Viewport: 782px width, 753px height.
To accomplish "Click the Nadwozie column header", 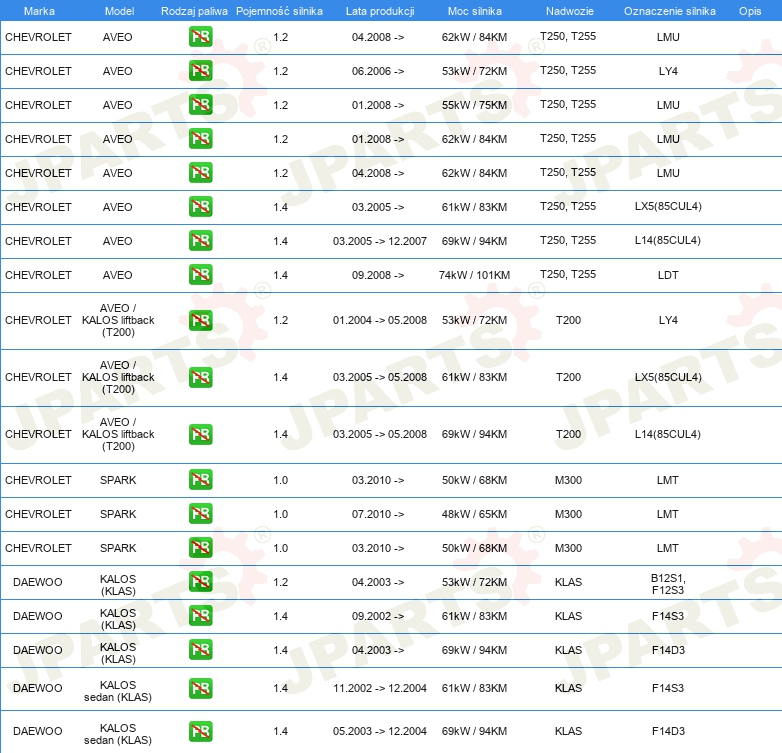I will (570, 11).
